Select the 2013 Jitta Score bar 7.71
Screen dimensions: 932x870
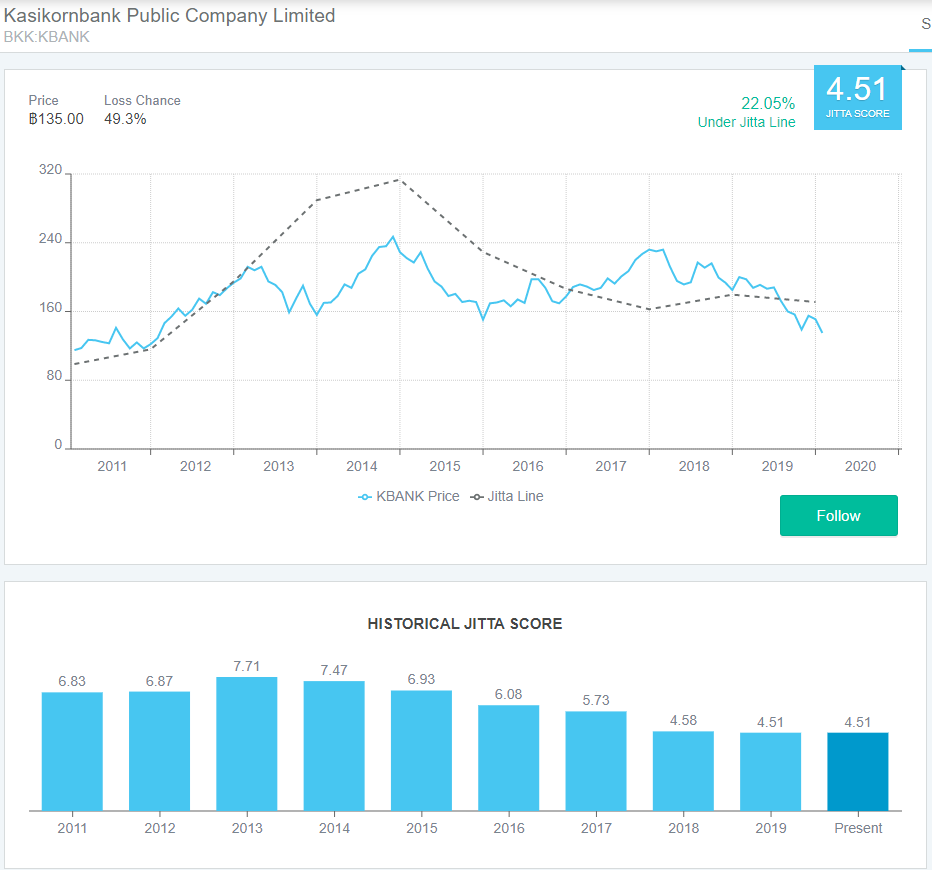click(x=247, y=743)
